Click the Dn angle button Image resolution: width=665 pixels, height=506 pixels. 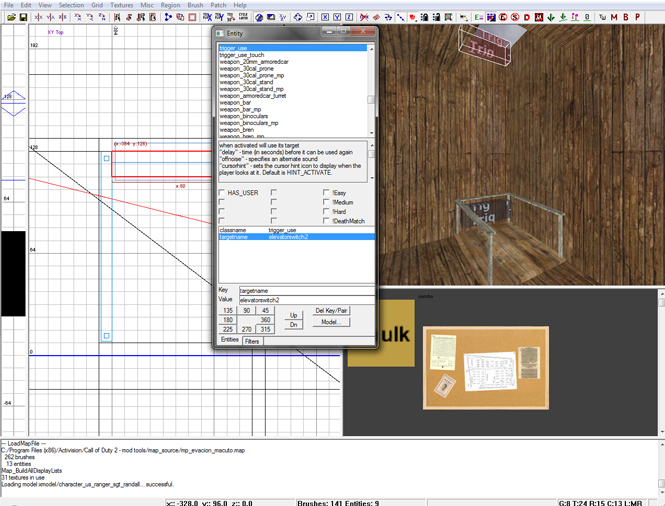pos(293,324)
